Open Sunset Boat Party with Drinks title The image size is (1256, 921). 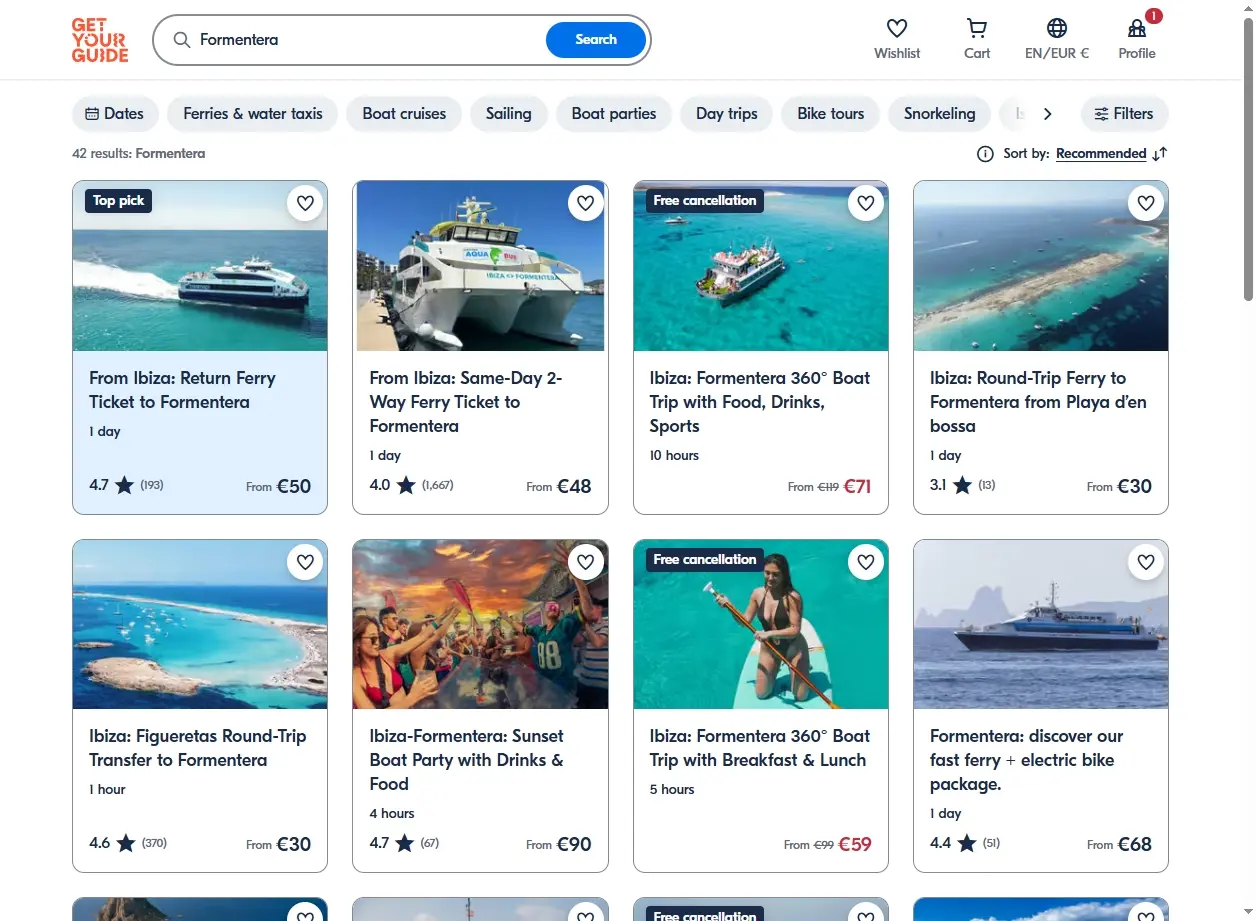point(467,760)
